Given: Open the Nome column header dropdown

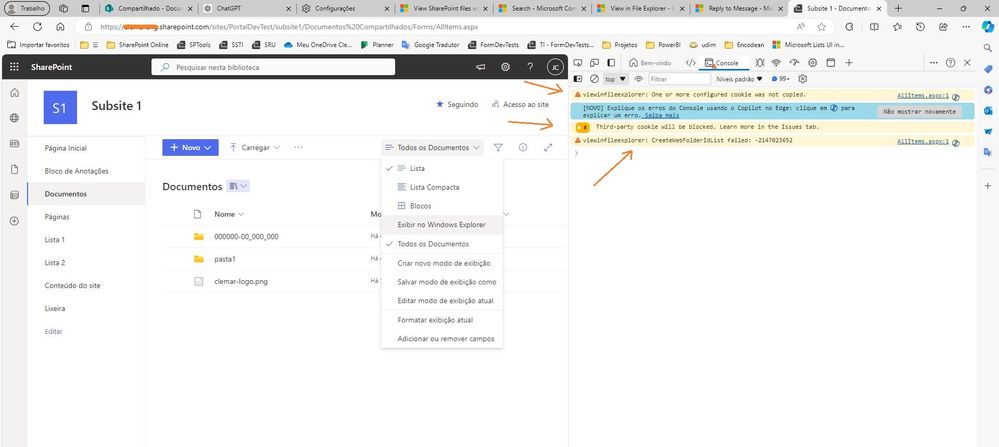Looking at the screenshot, I should tap(229, 214).
